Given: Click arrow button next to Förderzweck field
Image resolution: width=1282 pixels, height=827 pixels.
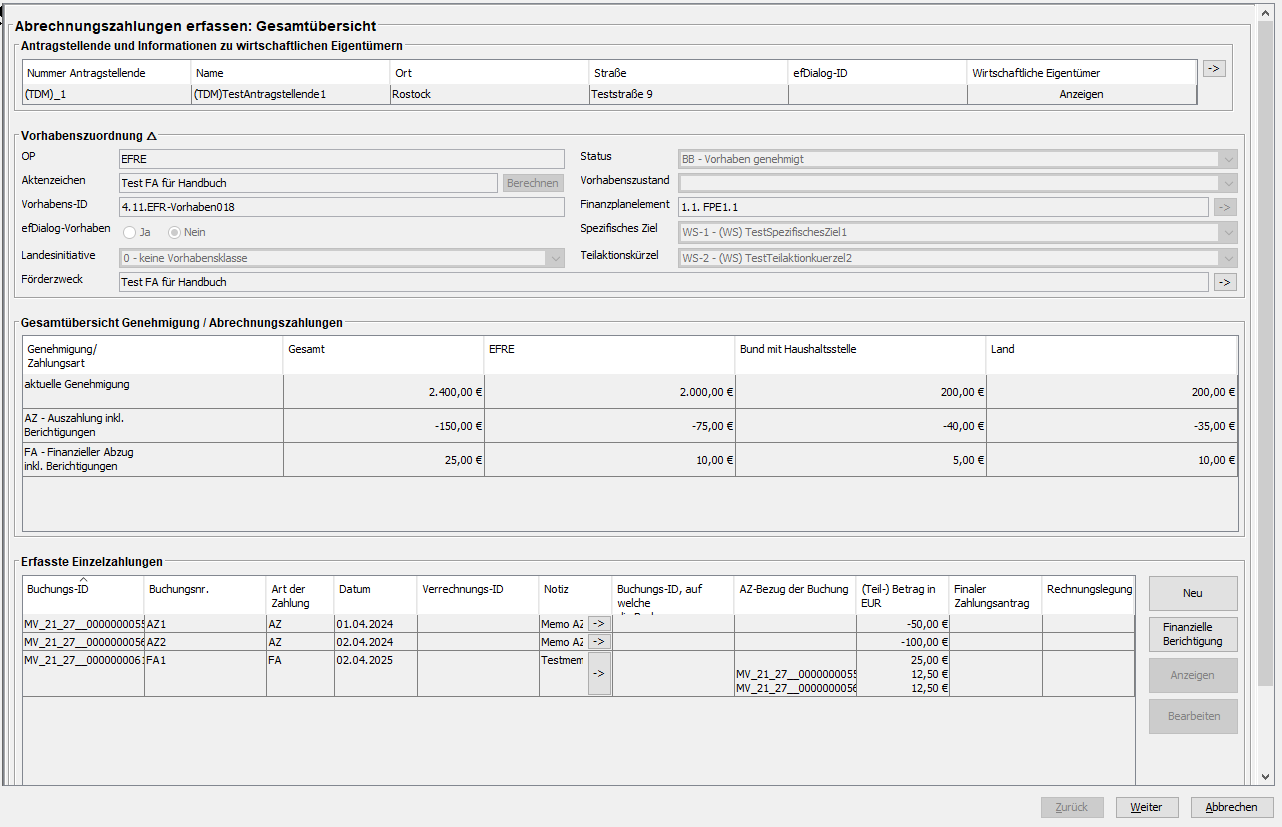Looking at the screenshot, I should (x=1225, y=282).
